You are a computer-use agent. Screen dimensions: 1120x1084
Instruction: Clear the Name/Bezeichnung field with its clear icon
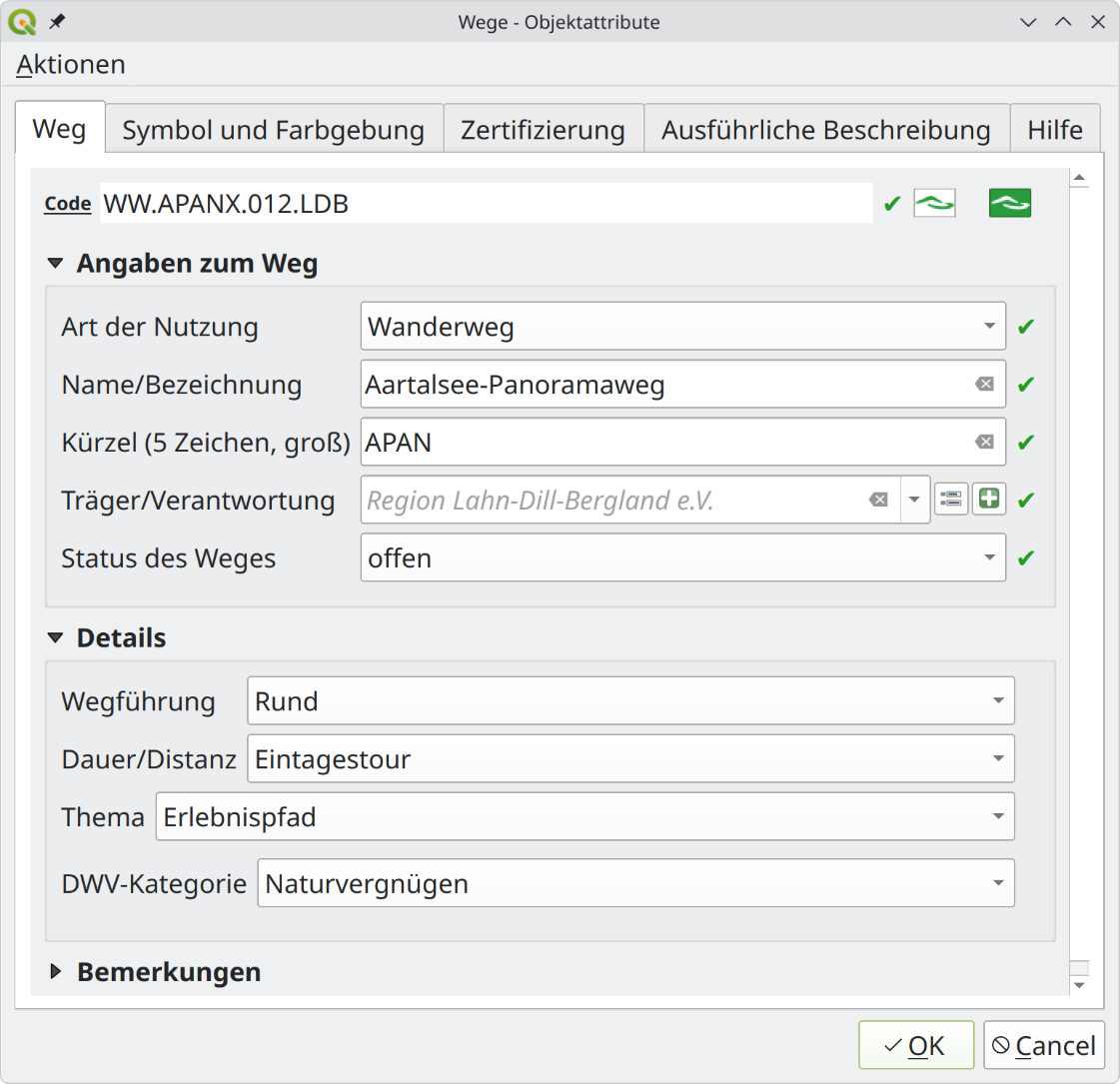coord(984,385)
